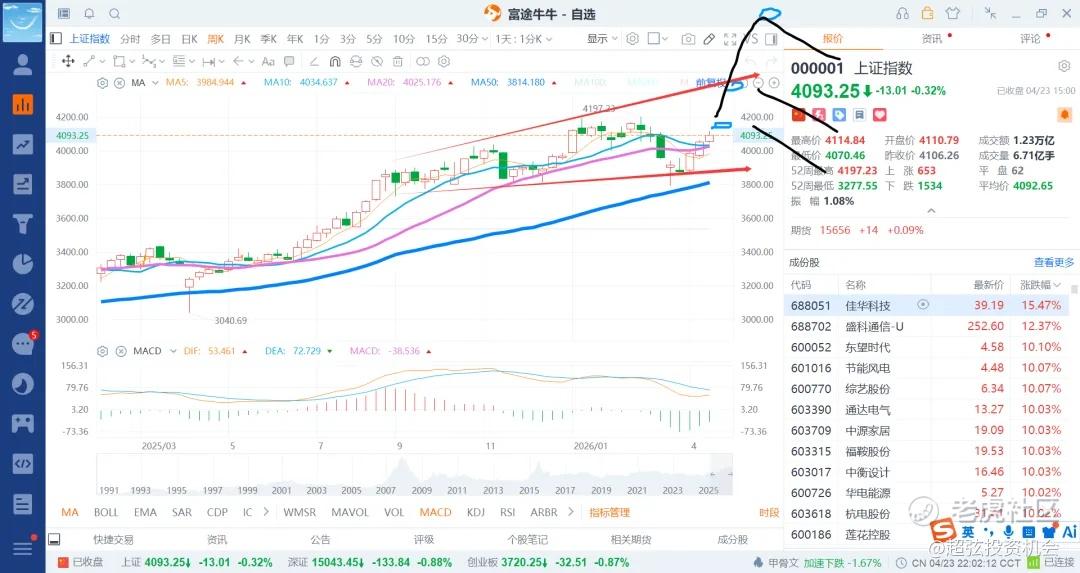This screenshot has width=1080, height=573.
Task: Switch to 月K chart period
Action: (x=242, y=39)
